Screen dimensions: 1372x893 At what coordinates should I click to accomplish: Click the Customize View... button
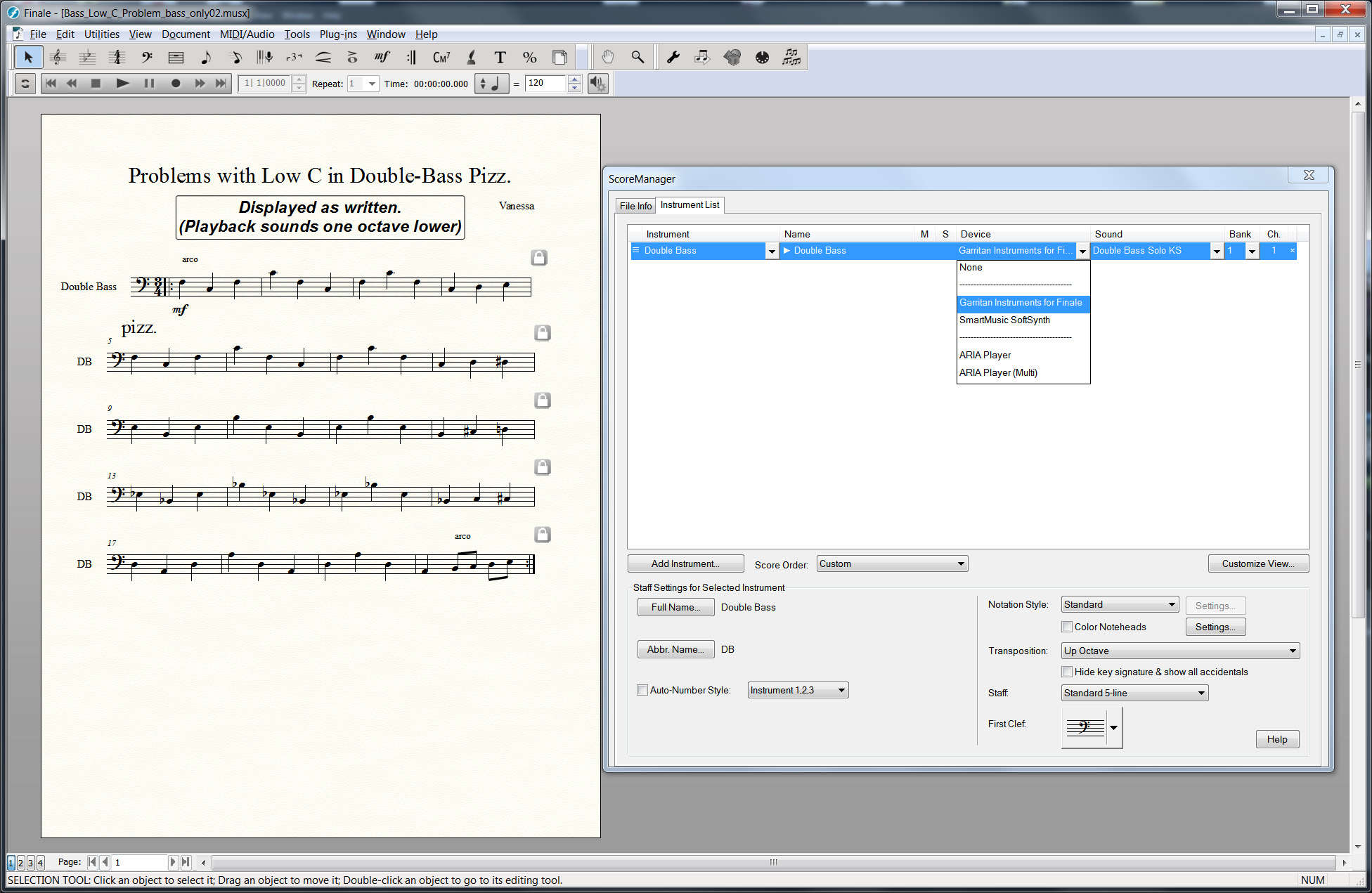[x=1257, y=563]
